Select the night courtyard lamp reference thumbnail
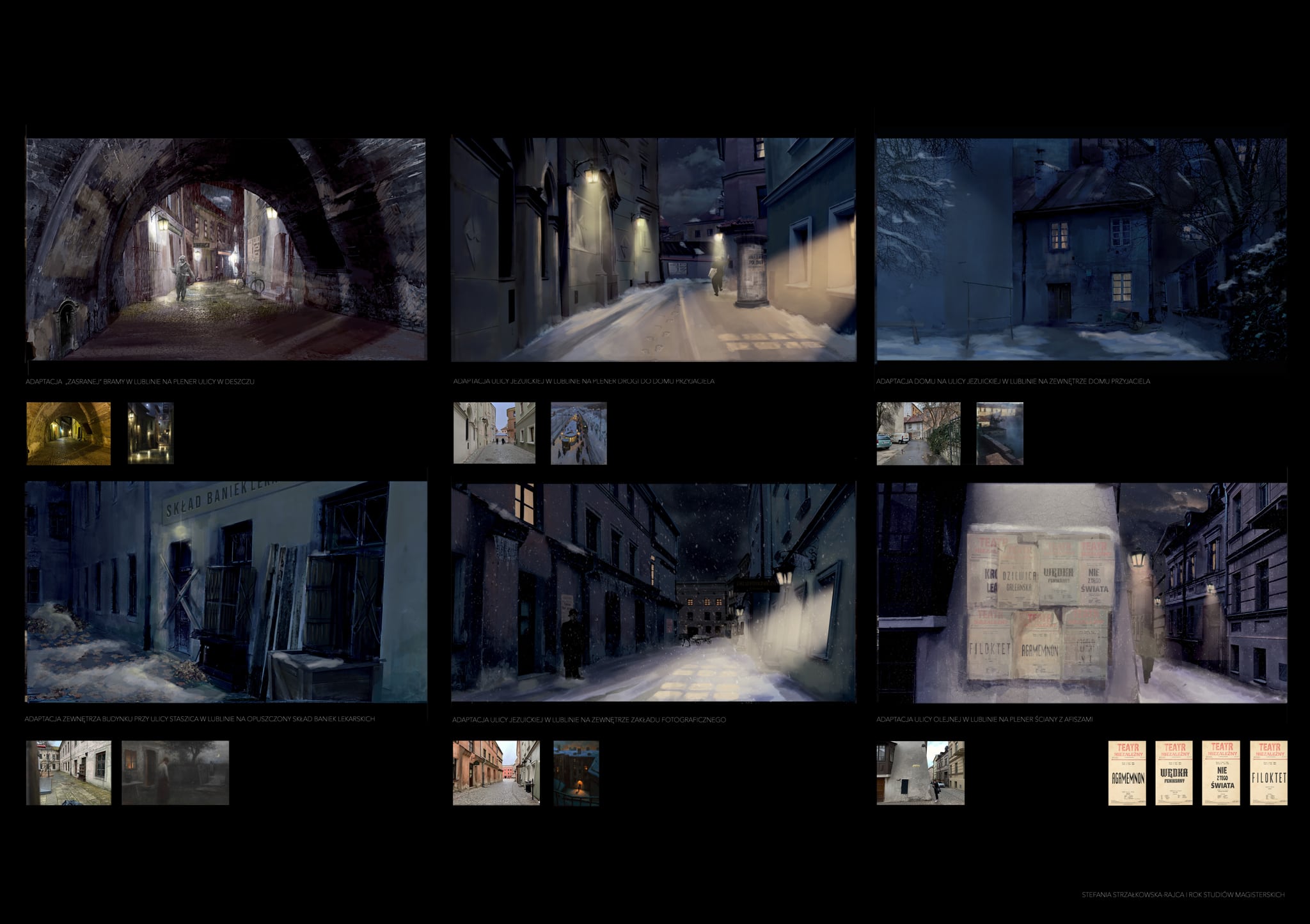 point(576,772)
